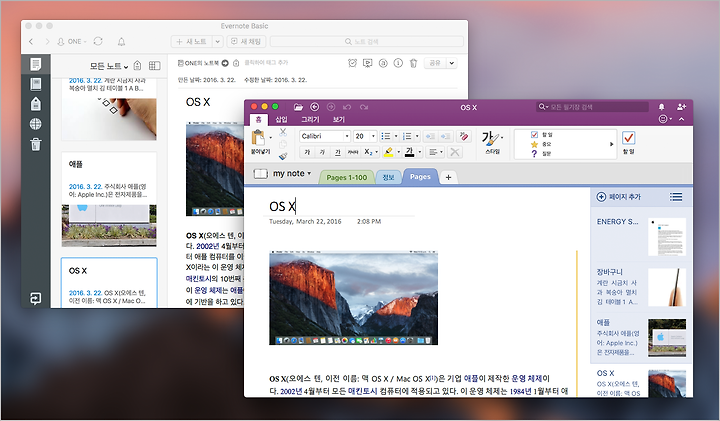Image resolution: width=720 pixels, height=421 pixels.
Task: Click the Format Painter brush in OneNote
Action: 283,156
